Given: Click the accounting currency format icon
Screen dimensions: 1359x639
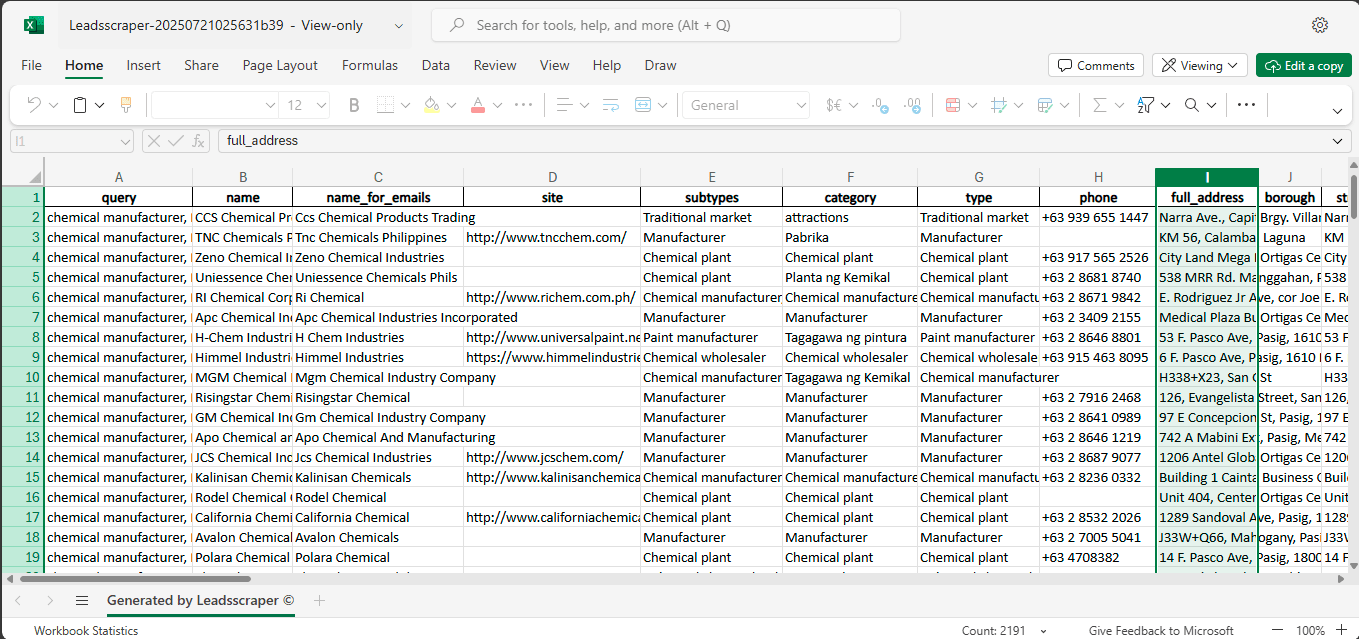Looking at the screenshot, I should [833, 105].
